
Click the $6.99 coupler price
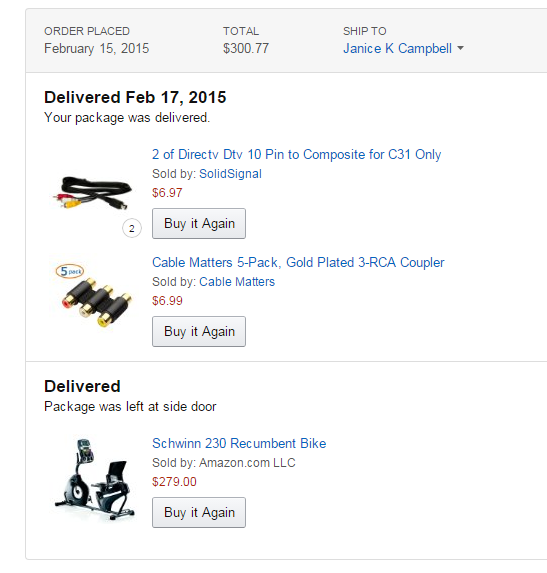pyautogui.click(x=167, y=301)
